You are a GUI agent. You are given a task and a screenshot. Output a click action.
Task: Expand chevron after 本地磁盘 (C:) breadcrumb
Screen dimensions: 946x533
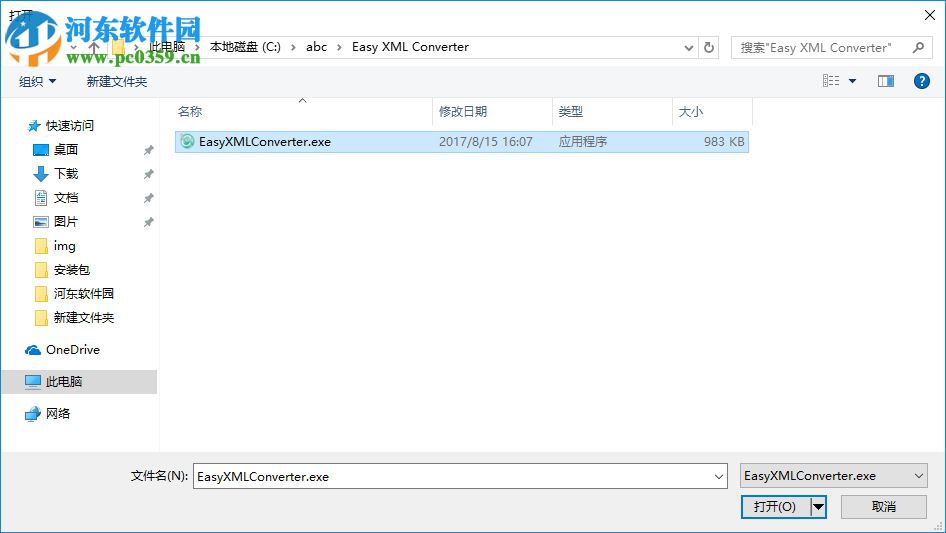293,47
